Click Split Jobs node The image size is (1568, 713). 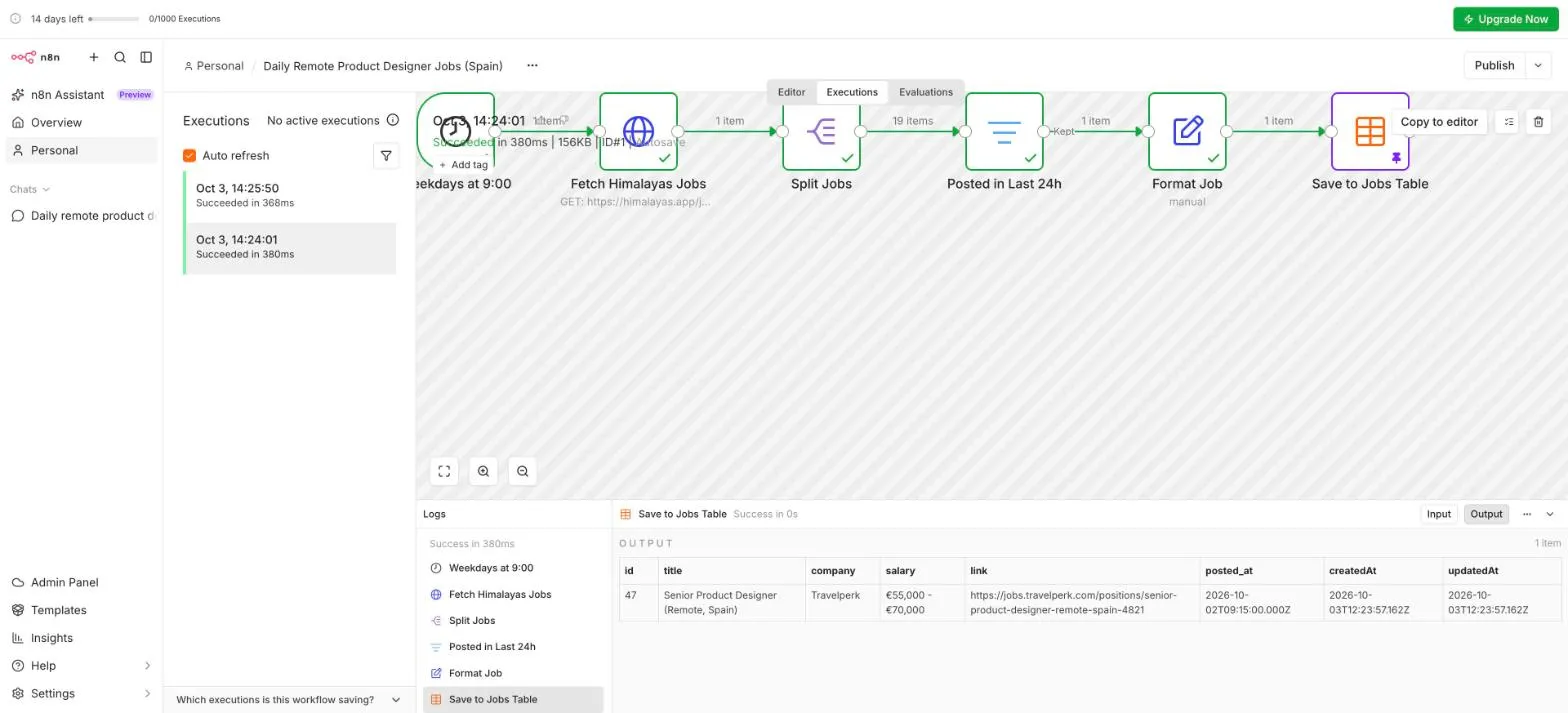click(x=821, y=131)
